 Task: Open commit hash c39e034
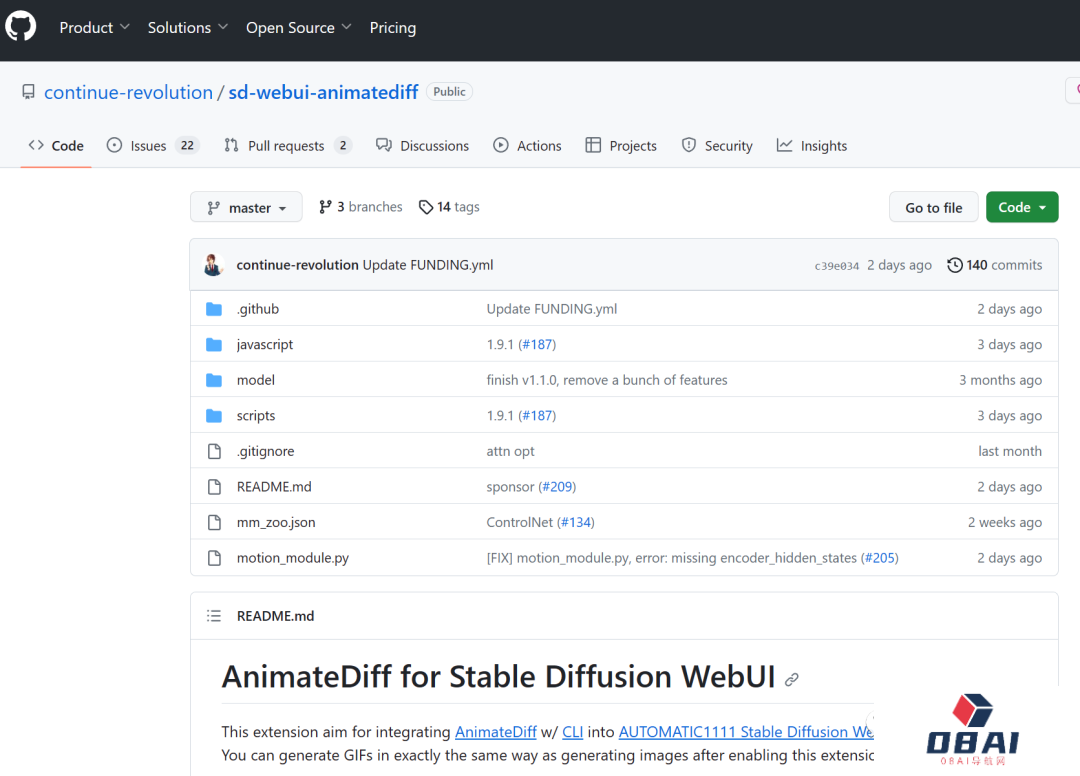pyautogui.click(x=837, y=266)
